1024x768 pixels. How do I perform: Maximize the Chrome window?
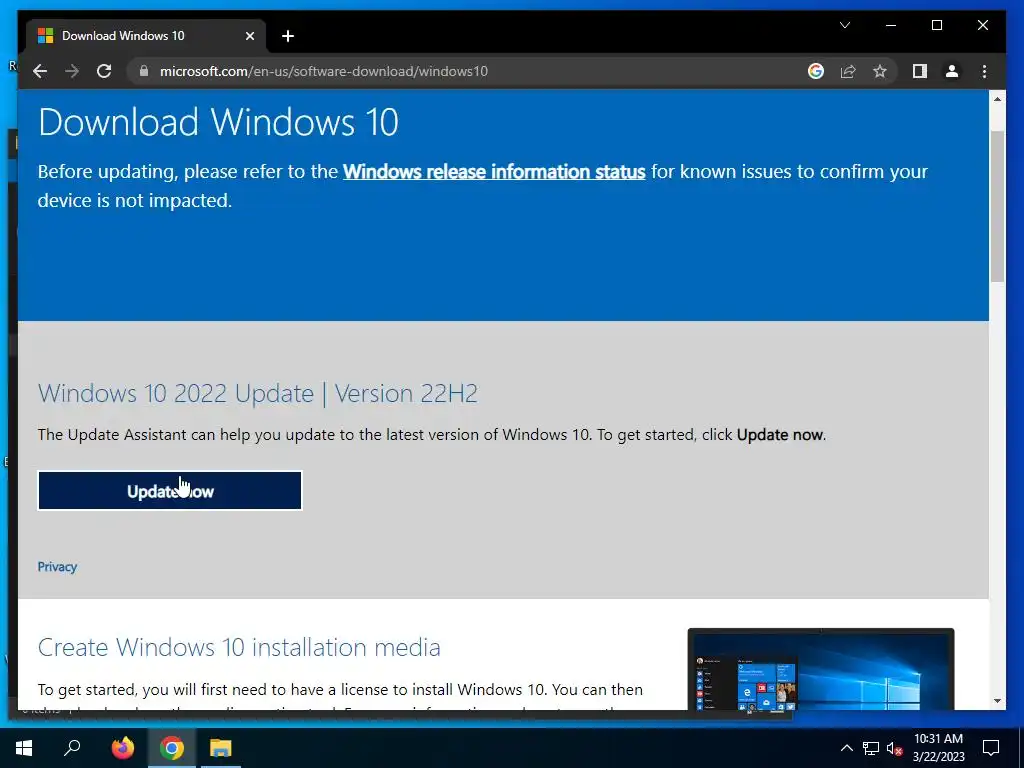click(x=936, y=25)
